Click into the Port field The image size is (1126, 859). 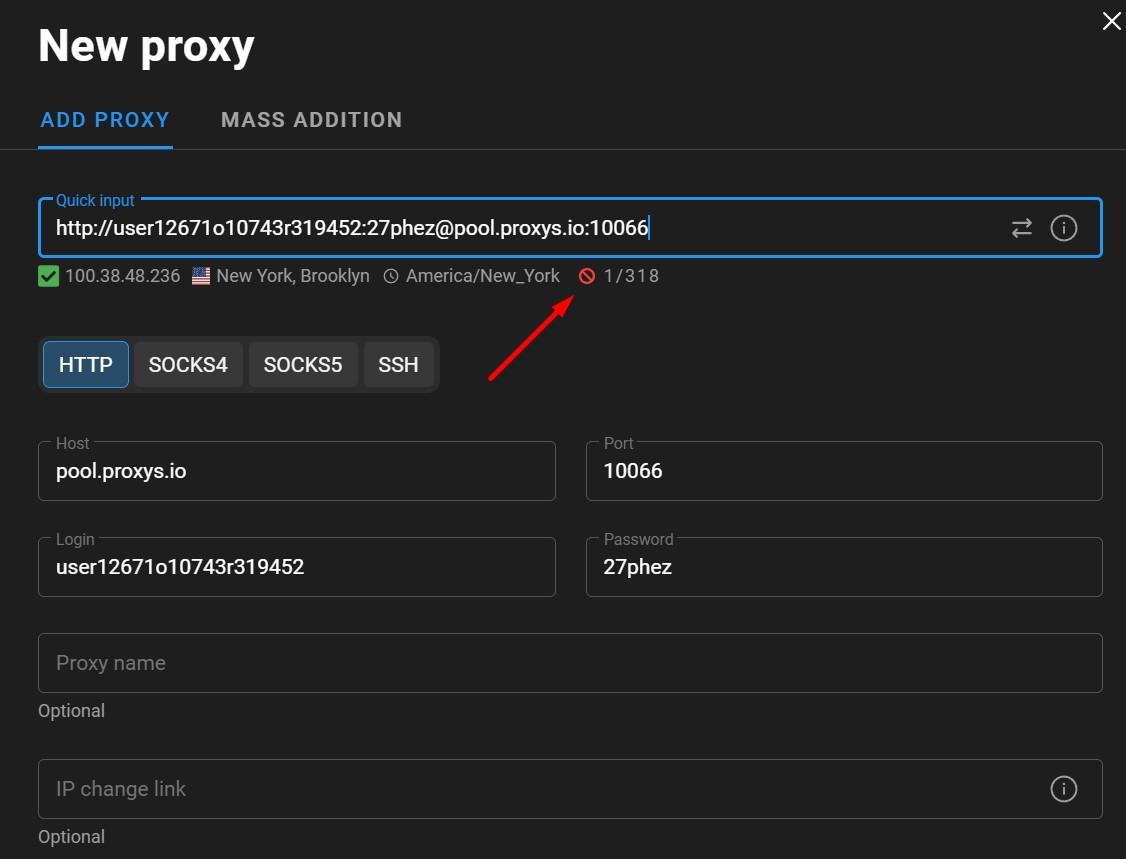point(843,471)
